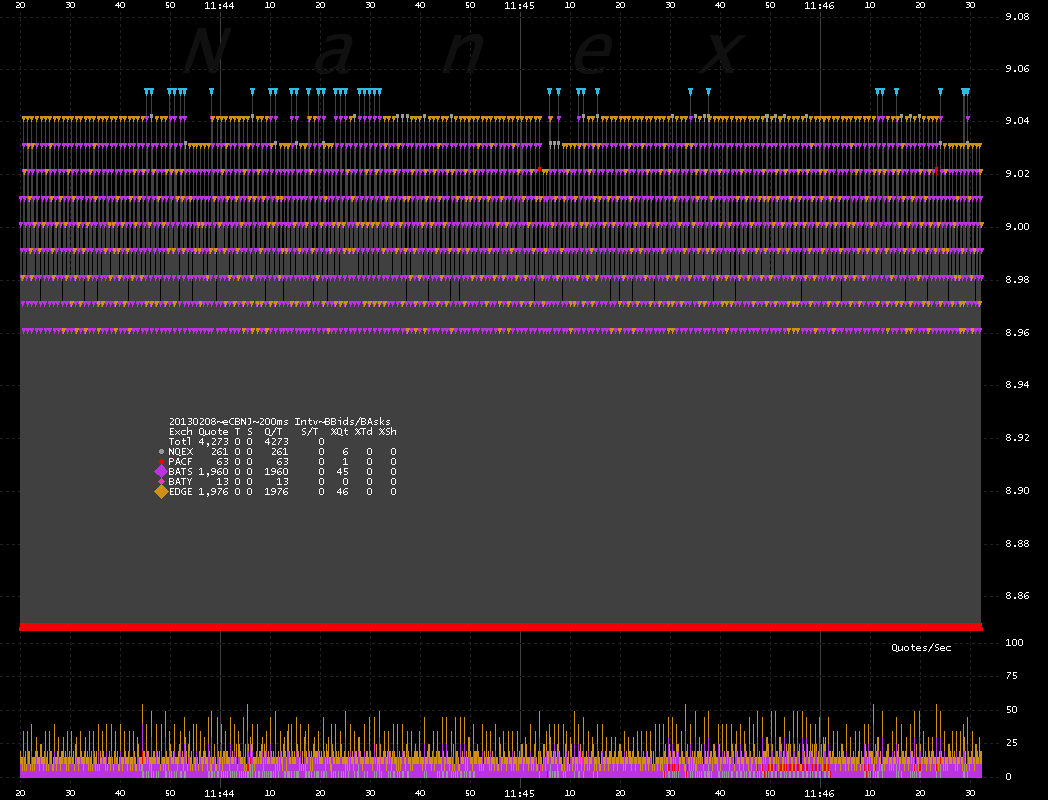Viewport: 1048px width, 800px height.
Task: Click the 8.88 price axis label
Action: (x=1017, y=543)
